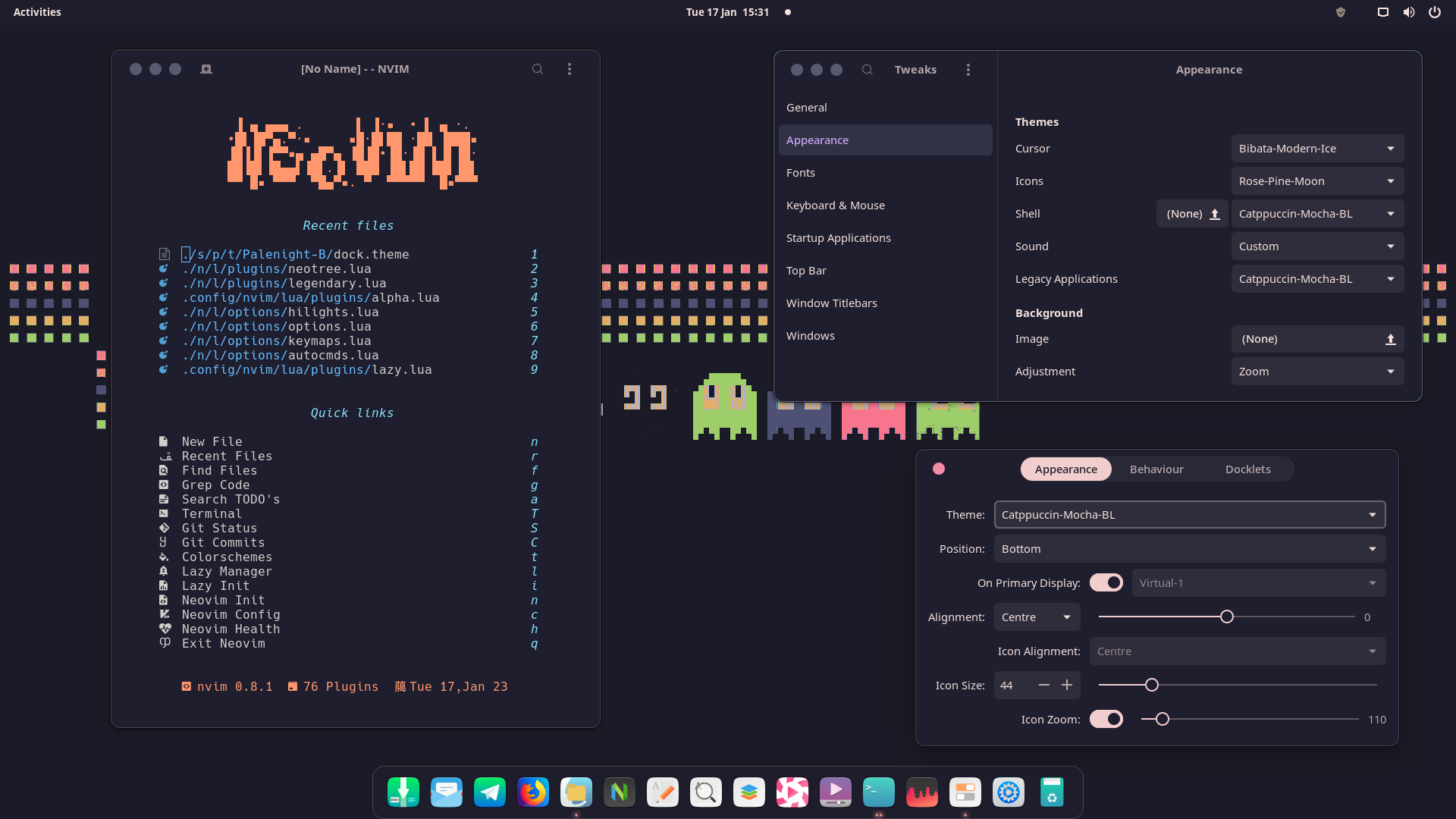Click the power icon in top bar
Image resolution: width=1456 pixels, height=819 pixels.
[x=1435, y=12]
